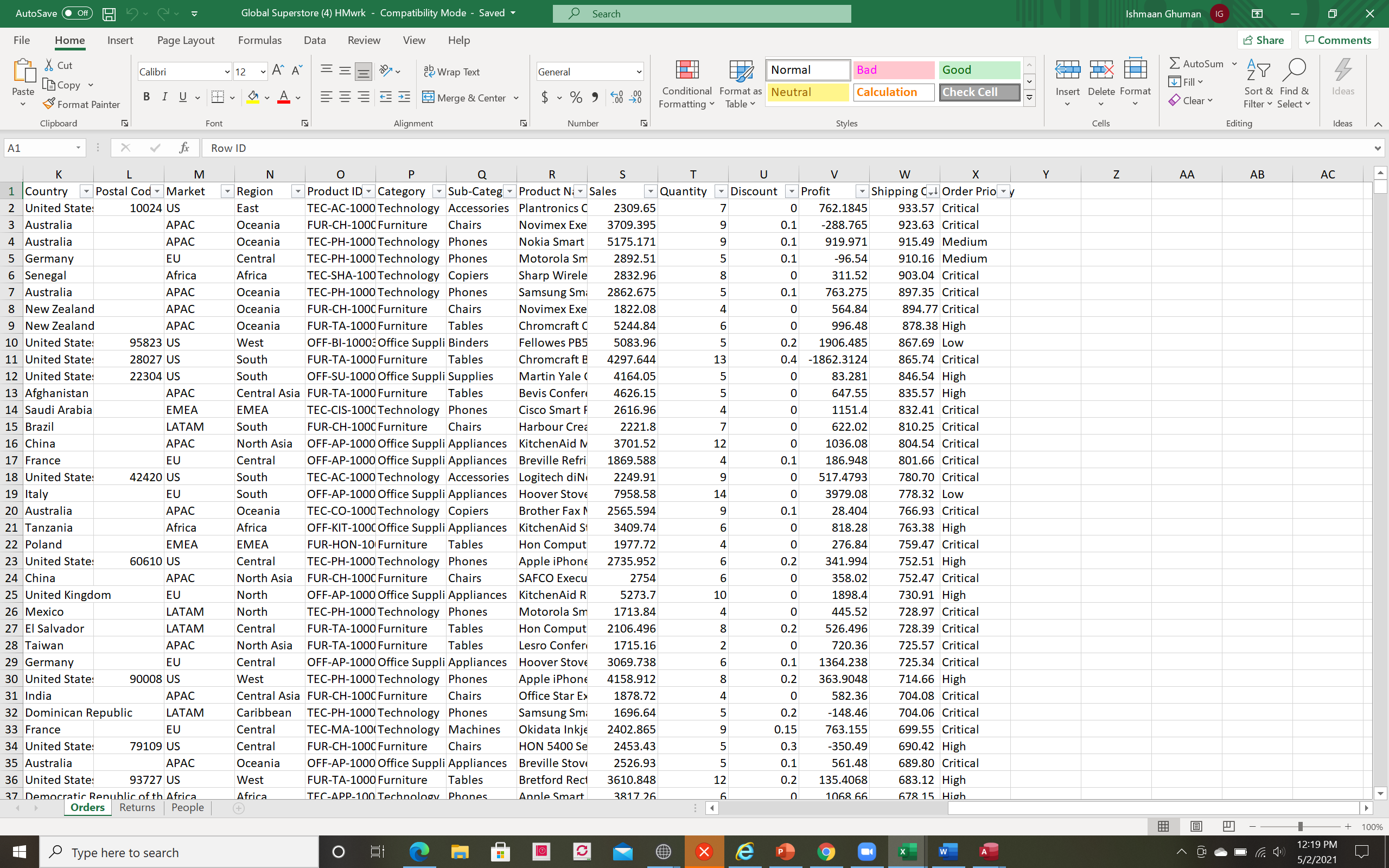The image size is (1389, 868).
Task: Open the Country column filter dropdown
Action: 86,191
